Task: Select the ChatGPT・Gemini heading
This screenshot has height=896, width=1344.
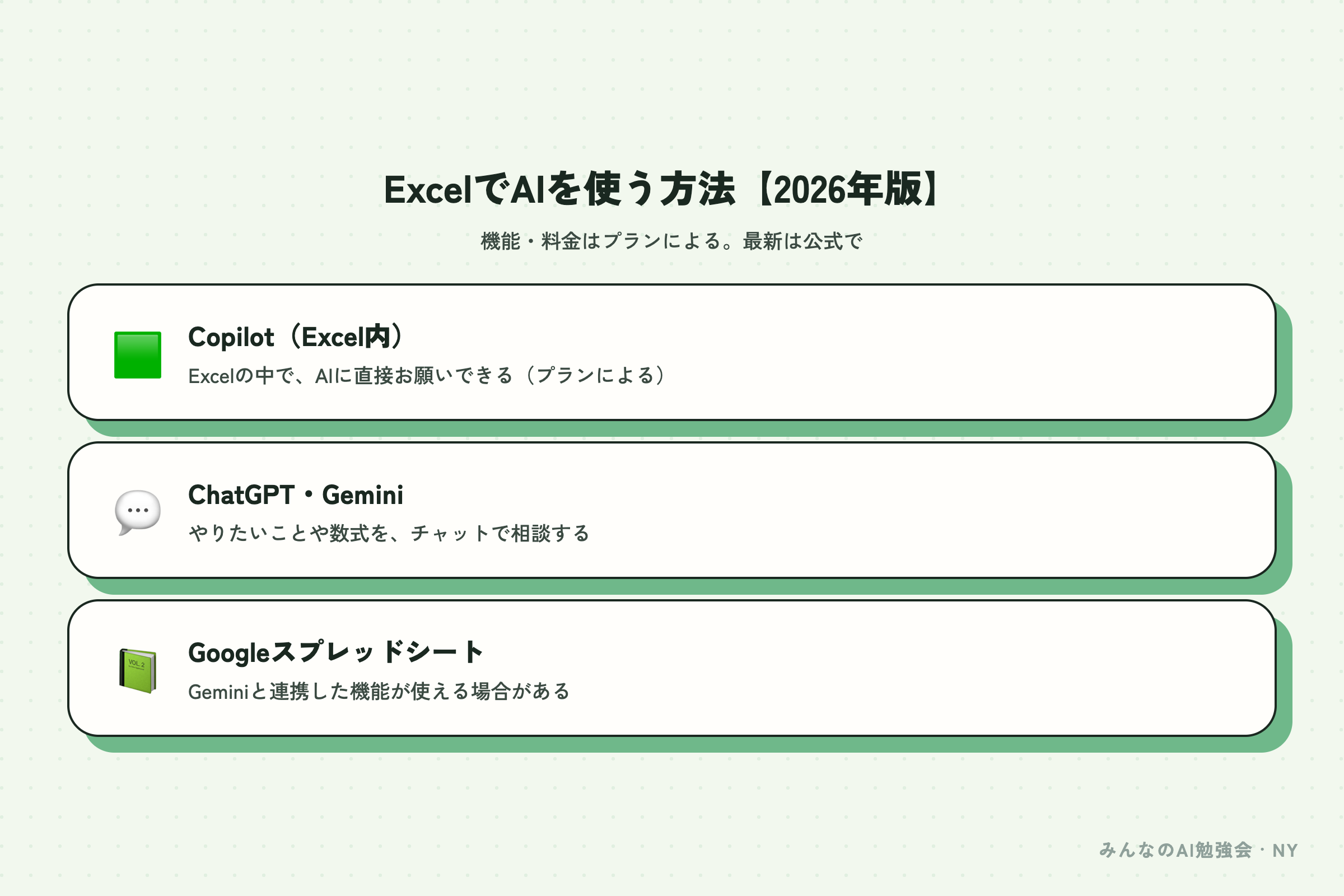Action: pos(296,495)
